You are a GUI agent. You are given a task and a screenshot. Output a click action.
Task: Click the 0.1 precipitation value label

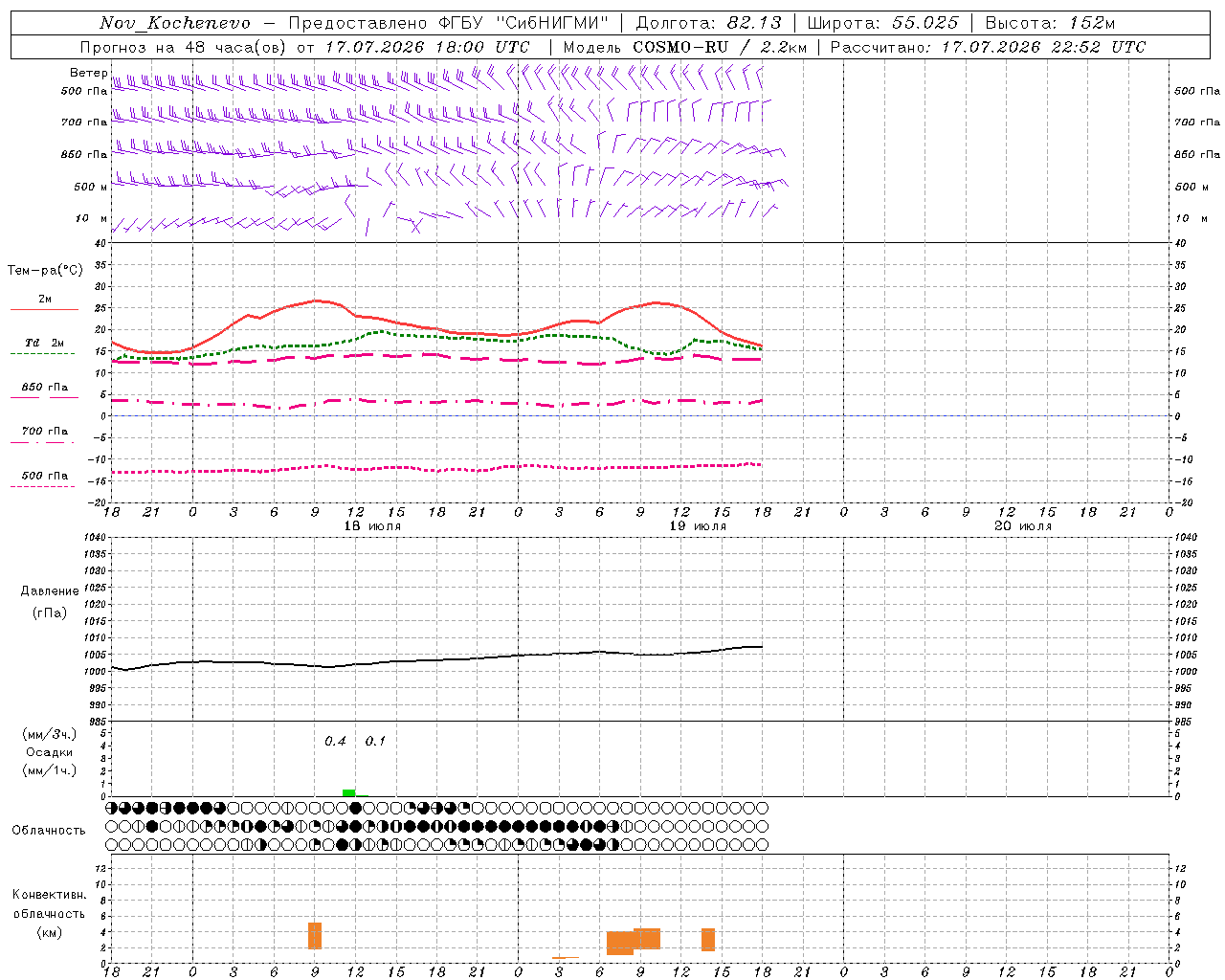point(375,741)
